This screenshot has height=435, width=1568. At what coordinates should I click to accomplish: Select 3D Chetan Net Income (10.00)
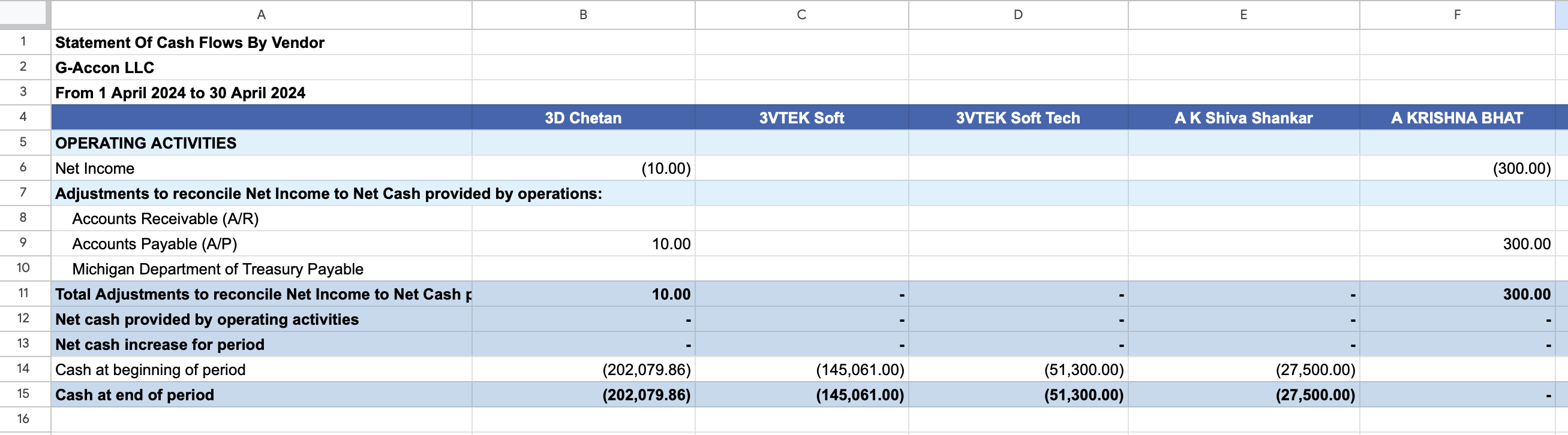point(583,168)
